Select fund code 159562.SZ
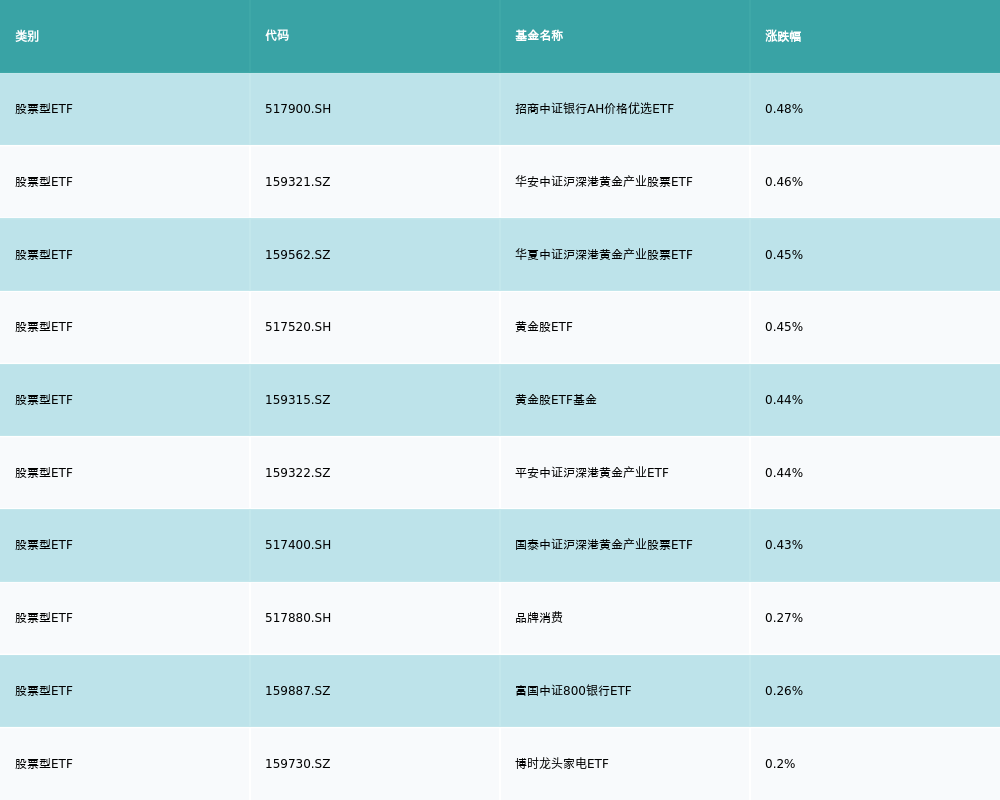1000x800 pixels. (298, 255)
